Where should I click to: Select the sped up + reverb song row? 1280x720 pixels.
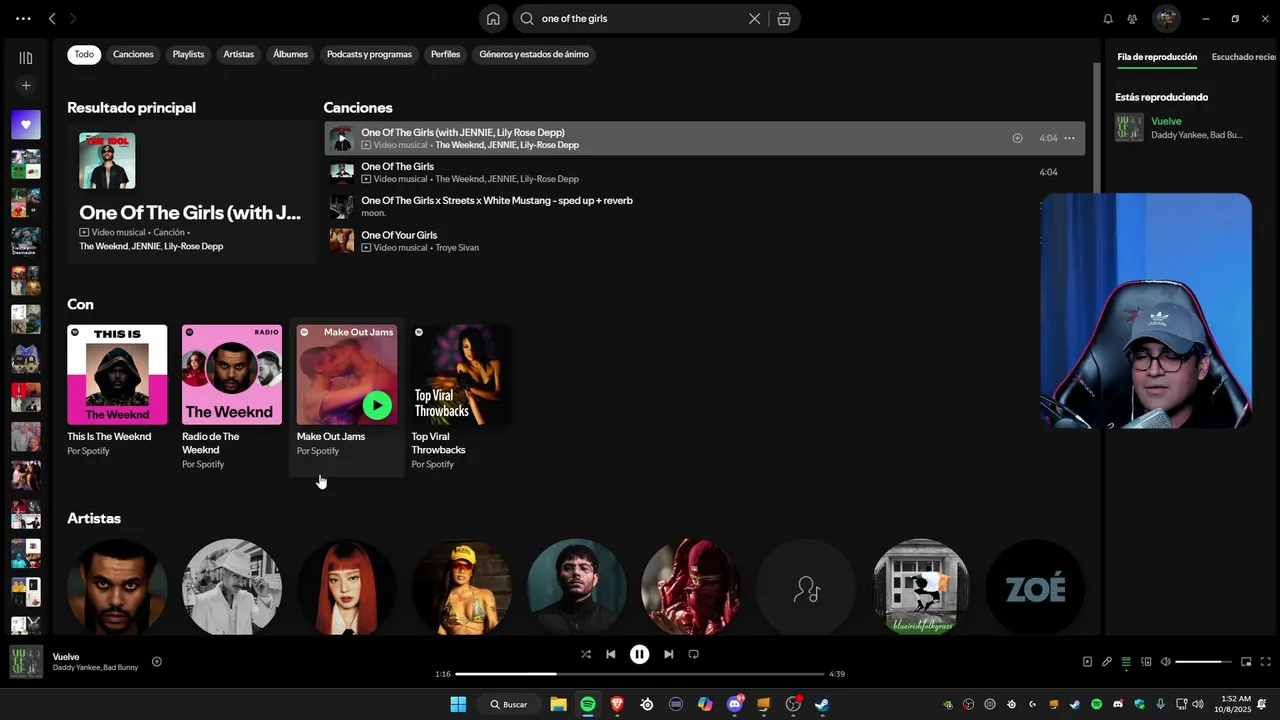click(704, 207)
